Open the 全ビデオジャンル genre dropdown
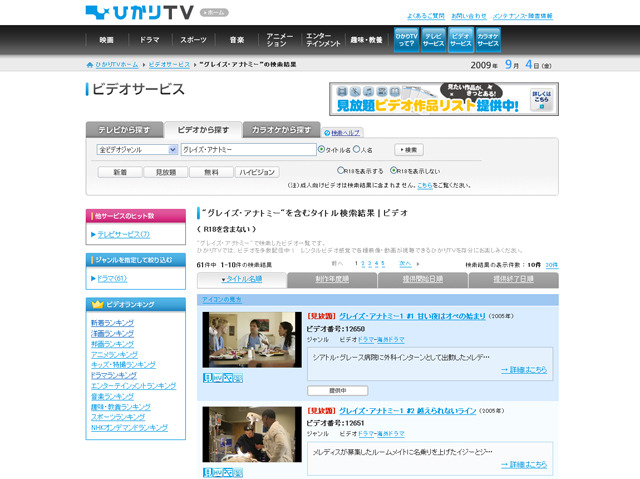Image resolution: width=640 pixels, height=479 pixels. (137, 150)
